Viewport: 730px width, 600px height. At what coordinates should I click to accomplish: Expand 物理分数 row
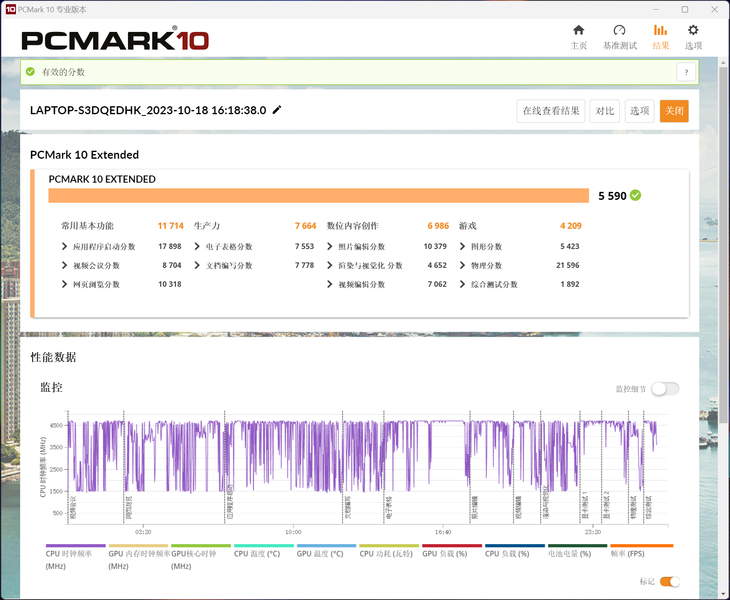click(x=462, y=265)
